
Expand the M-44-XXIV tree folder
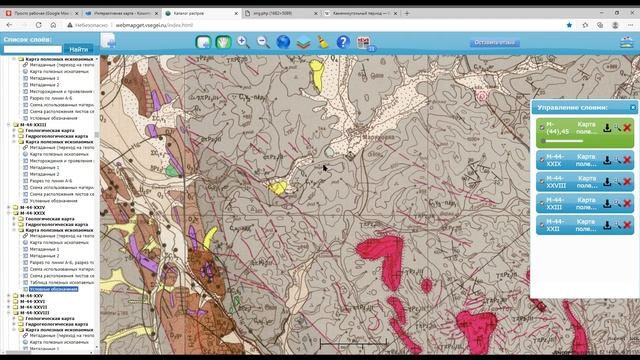pyautogui.click(x=9, y=207)
